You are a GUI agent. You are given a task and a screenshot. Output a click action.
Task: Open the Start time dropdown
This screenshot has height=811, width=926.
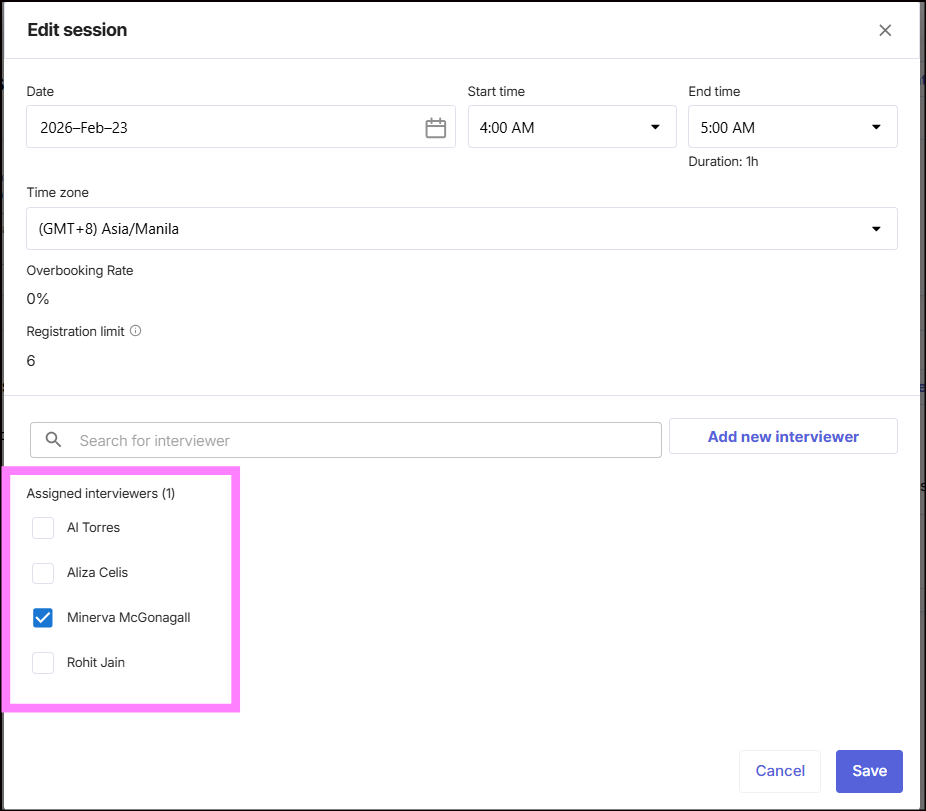[572, 127]
